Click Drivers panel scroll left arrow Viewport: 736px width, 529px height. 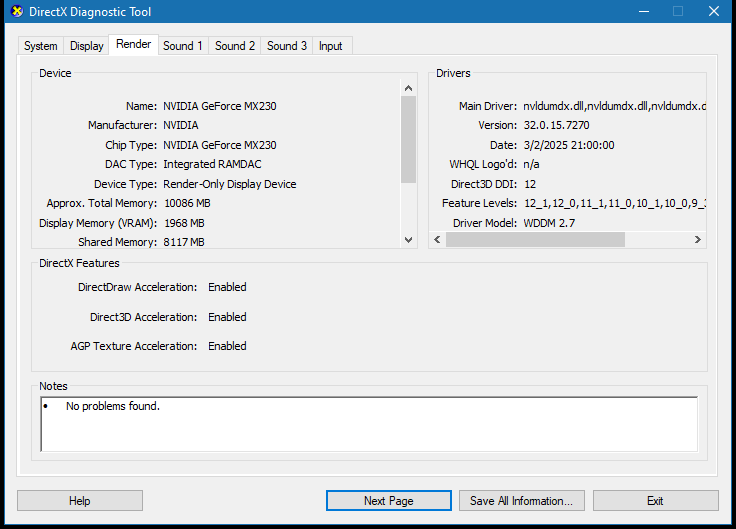(437, 239)
